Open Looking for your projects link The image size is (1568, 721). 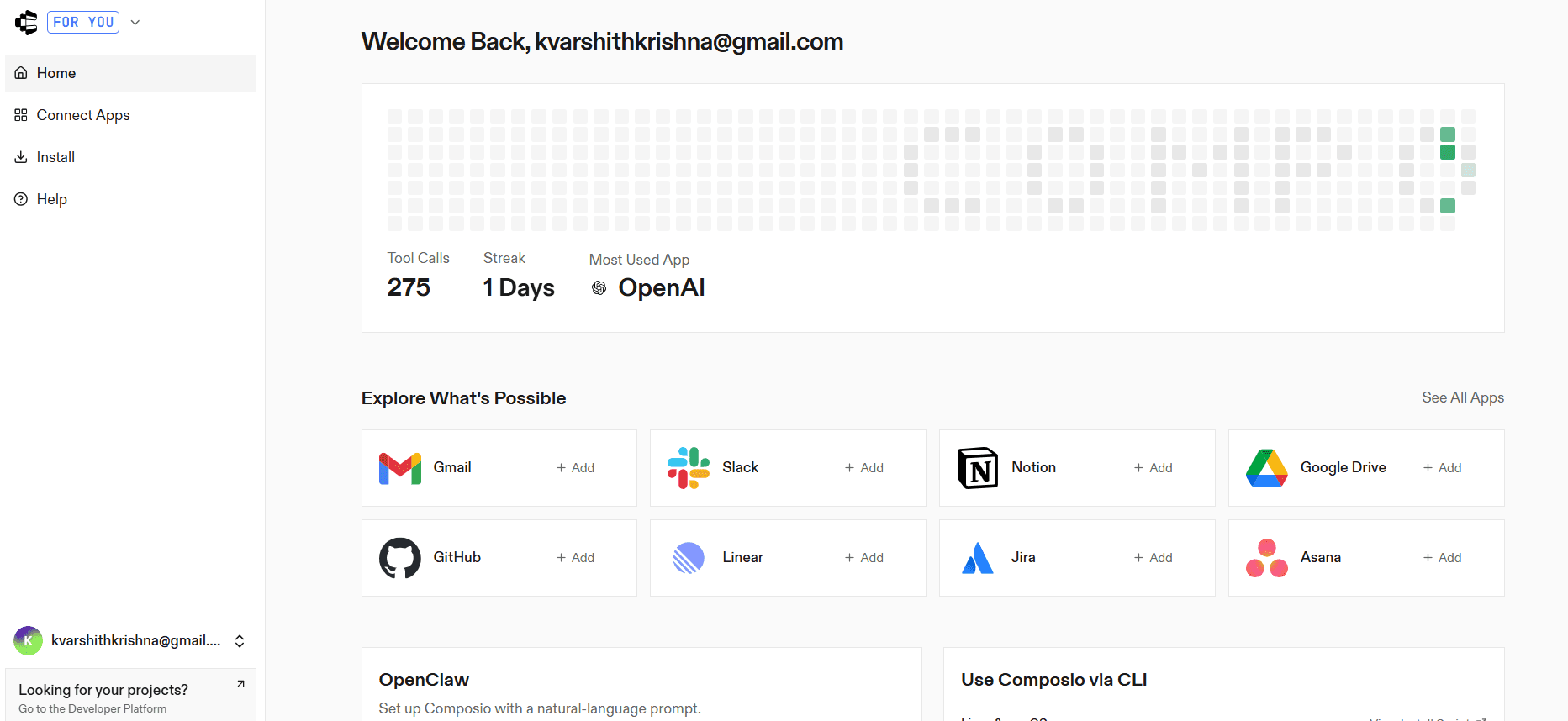(130, 695)
